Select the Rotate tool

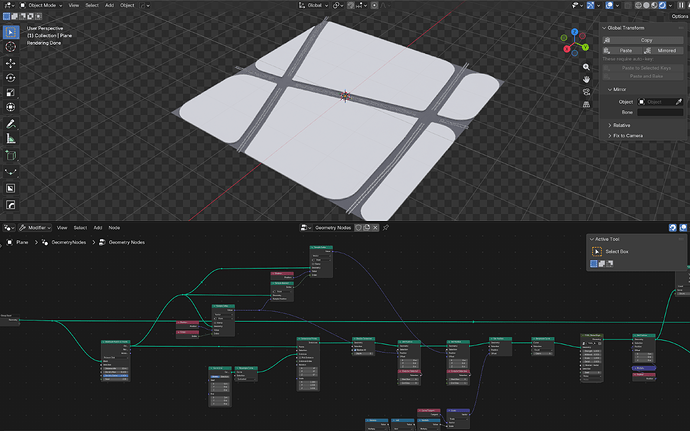point(11,77)
